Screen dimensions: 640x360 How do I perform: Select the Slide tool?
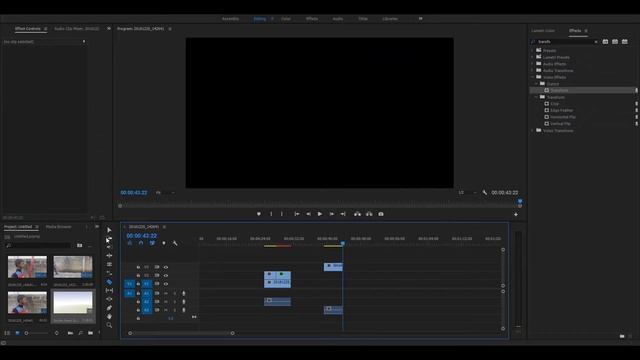[x=109, y=299]
